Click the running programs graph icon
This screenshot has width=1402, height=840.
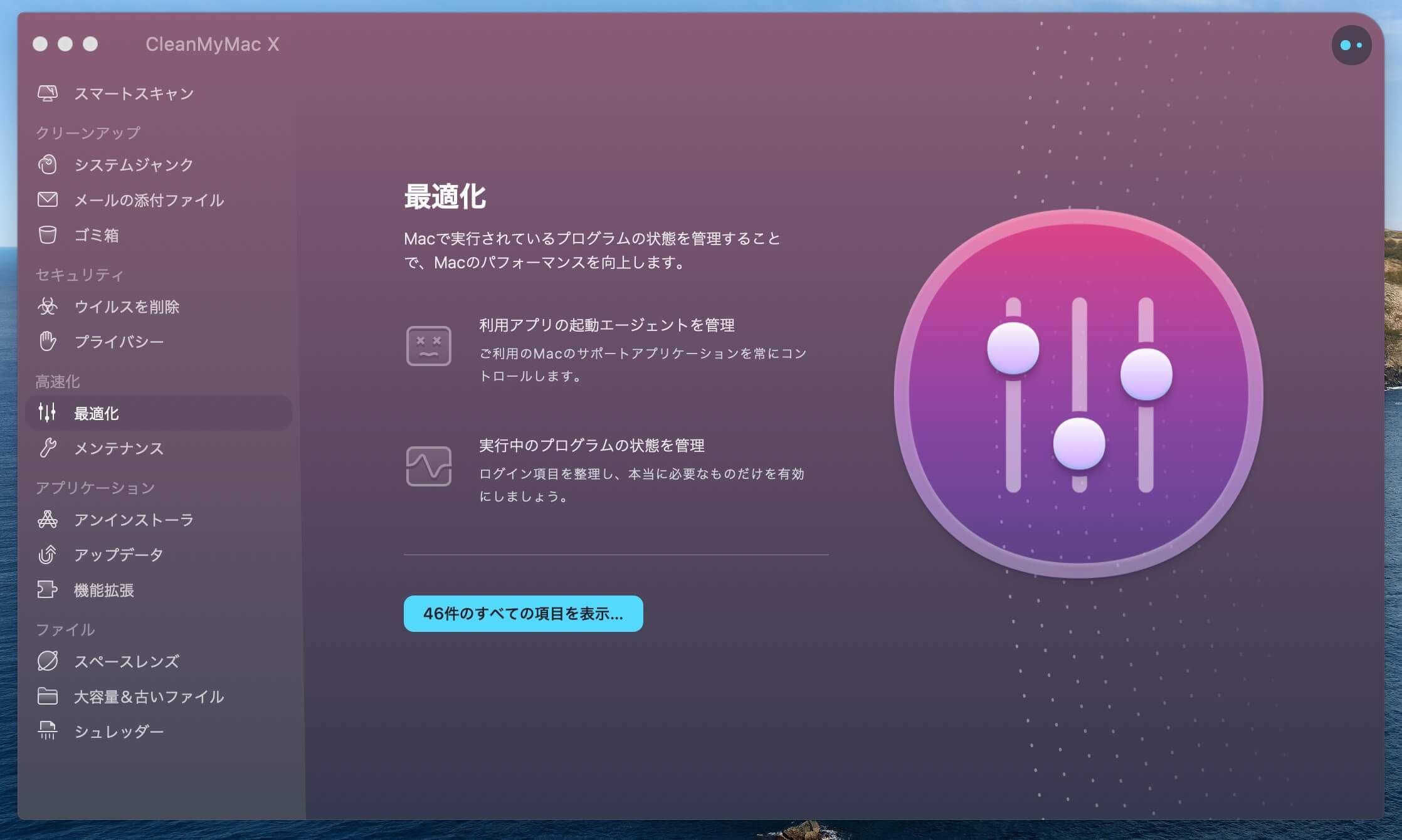430,466
